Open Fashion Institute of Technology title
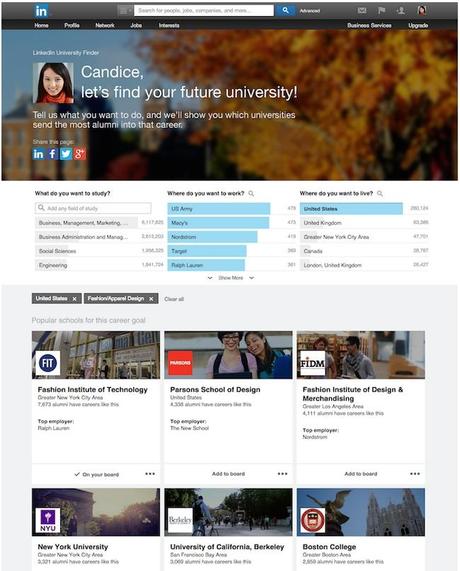460x571 pixels. tap(93, 390)
